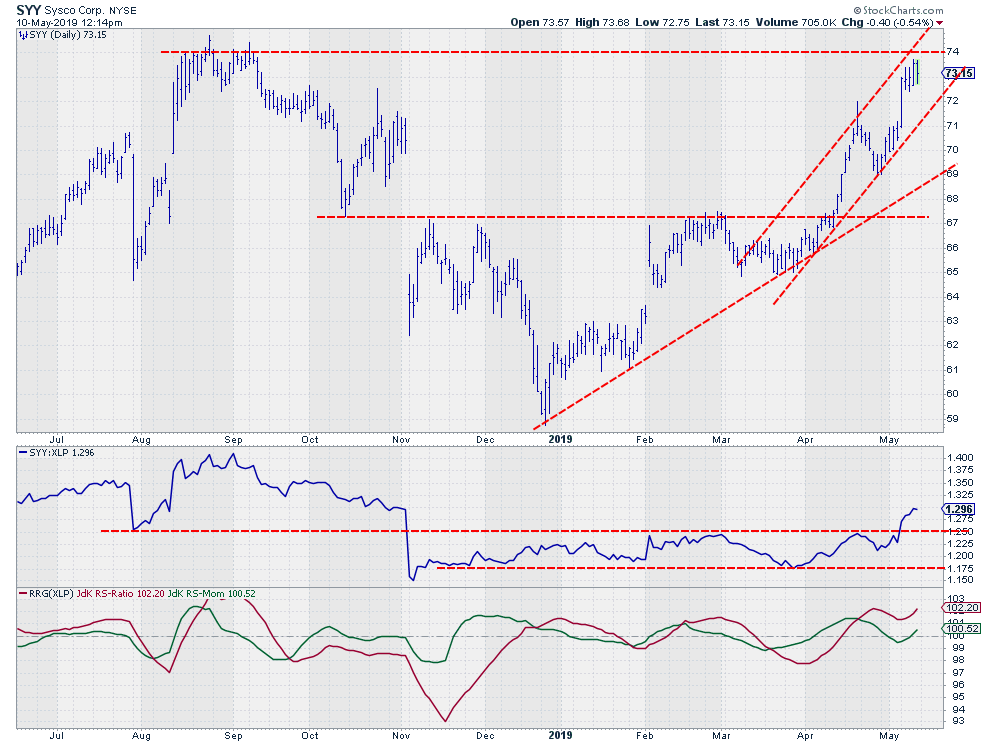Click JdK RS-Mom 100.52 in the legend
The width and height of the screenshot is (990, 744).
click(212, 594)
